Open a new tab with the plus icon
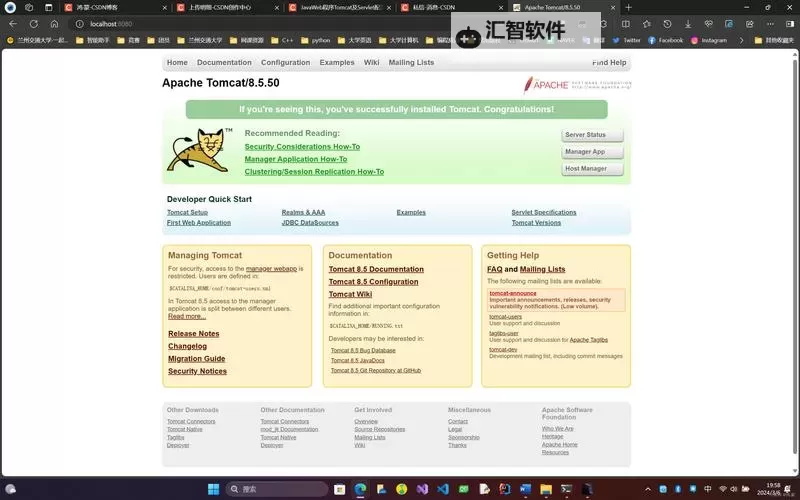The image size is (800, 500). click(x=629, y=7)
